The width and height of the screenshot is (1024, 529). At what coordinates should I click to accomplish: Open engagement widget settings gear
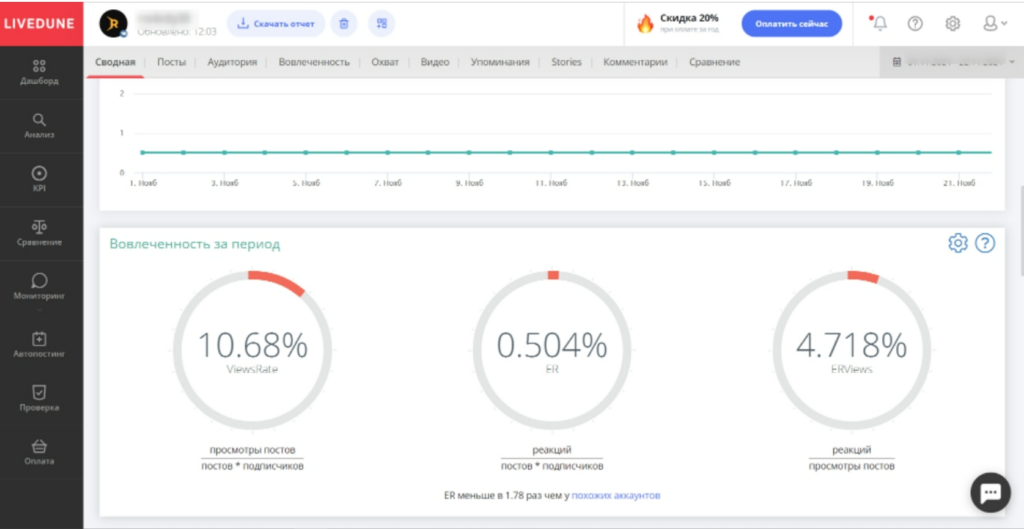(957, 243)
